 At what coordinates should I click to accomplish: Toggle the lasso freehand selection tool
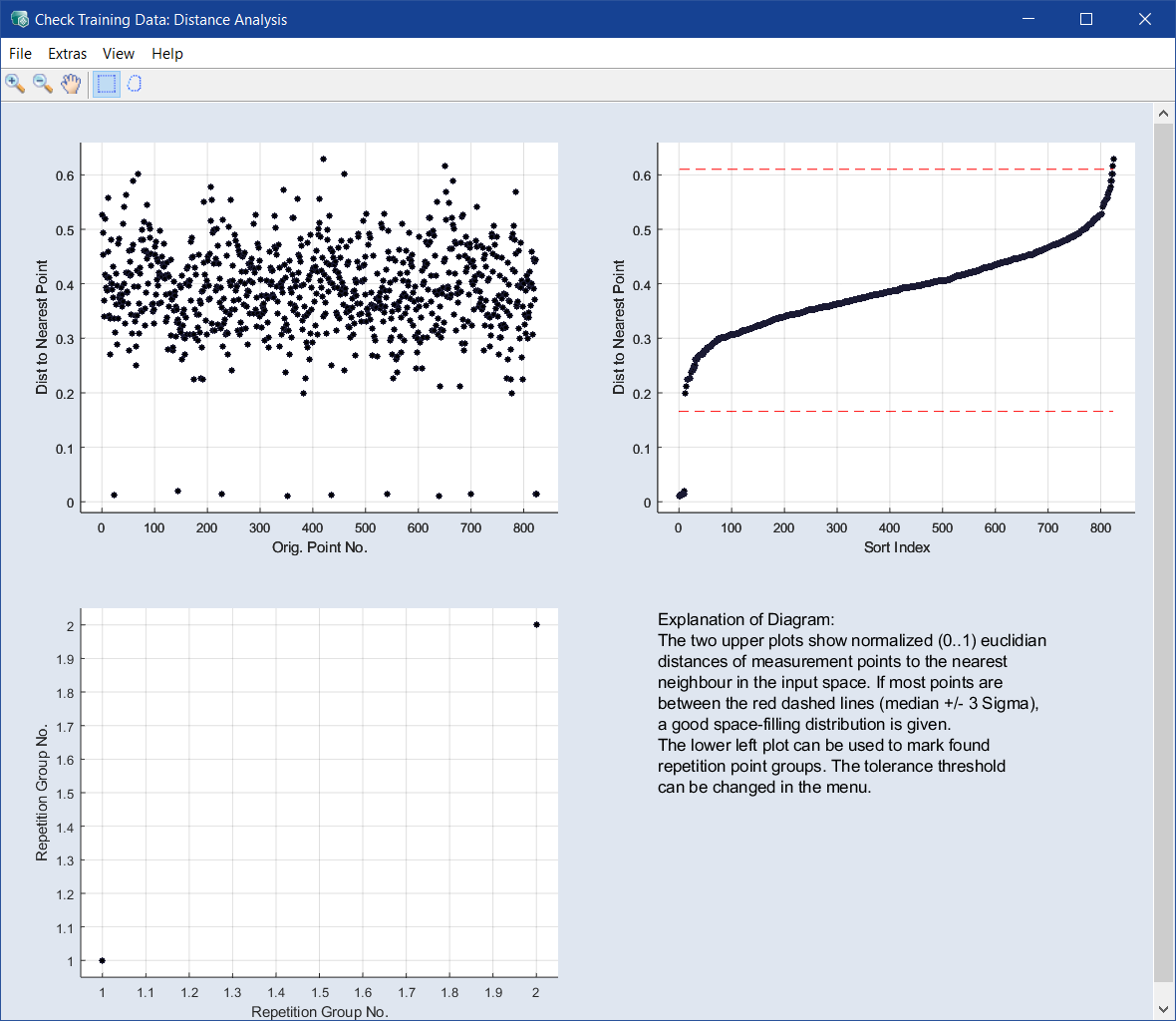pyautogui.click(x=135, y=84)
